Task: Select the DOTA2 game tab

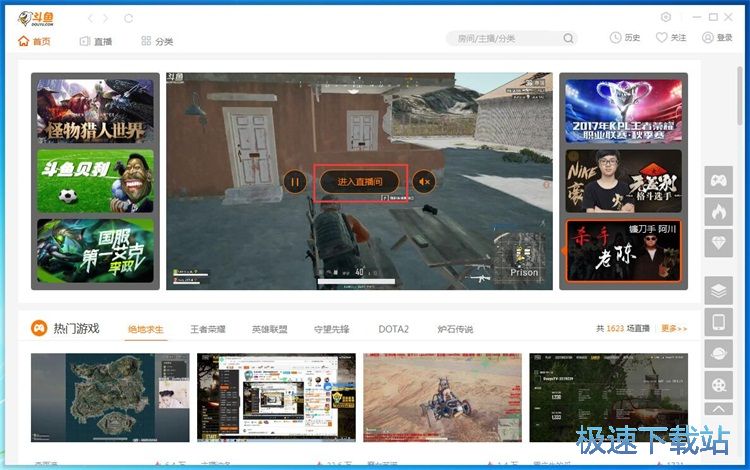Action: click(393, 329)
